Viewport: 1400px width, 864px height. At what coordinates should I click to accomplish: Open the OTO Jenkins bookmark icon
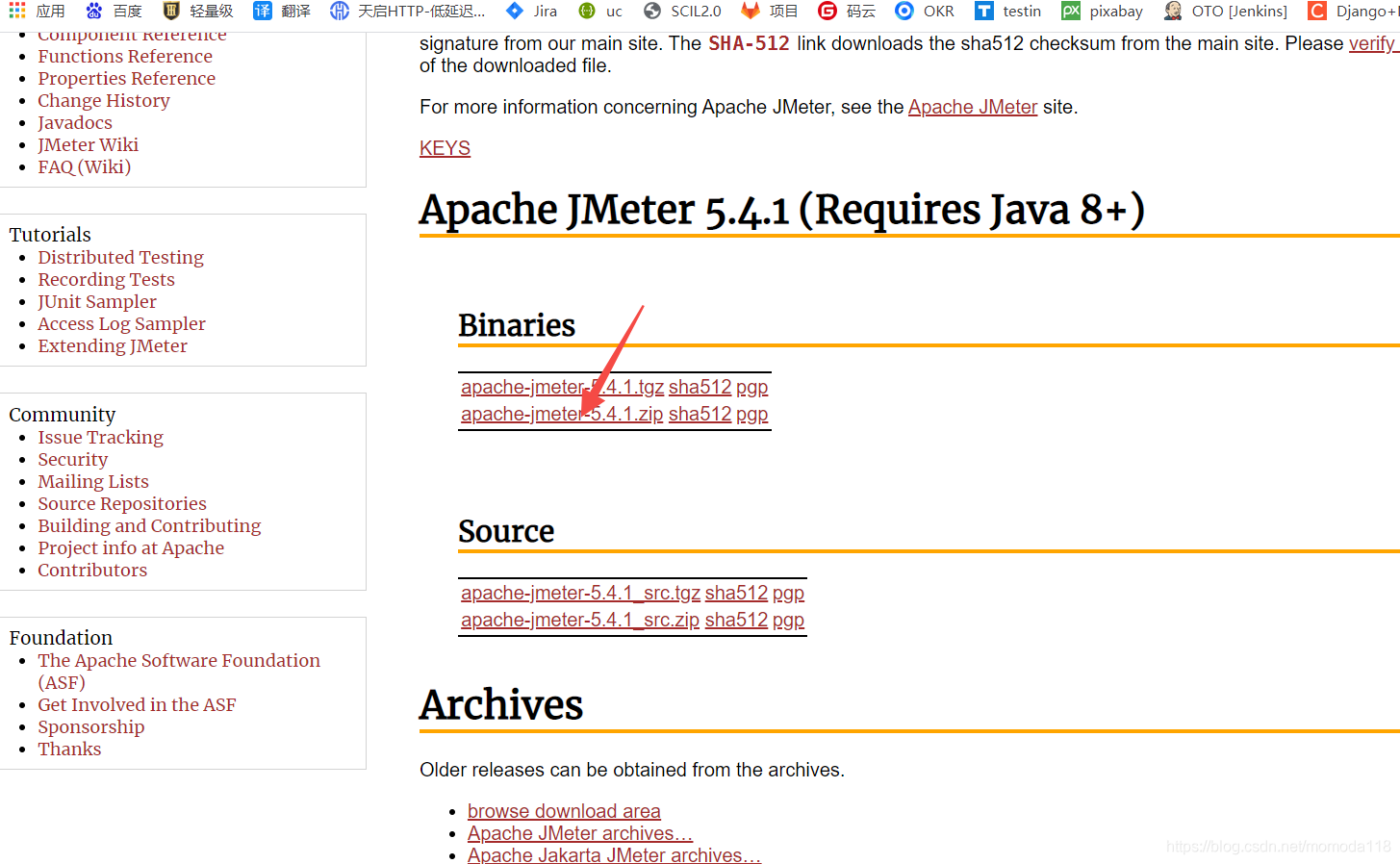[x=1173, y=11]
